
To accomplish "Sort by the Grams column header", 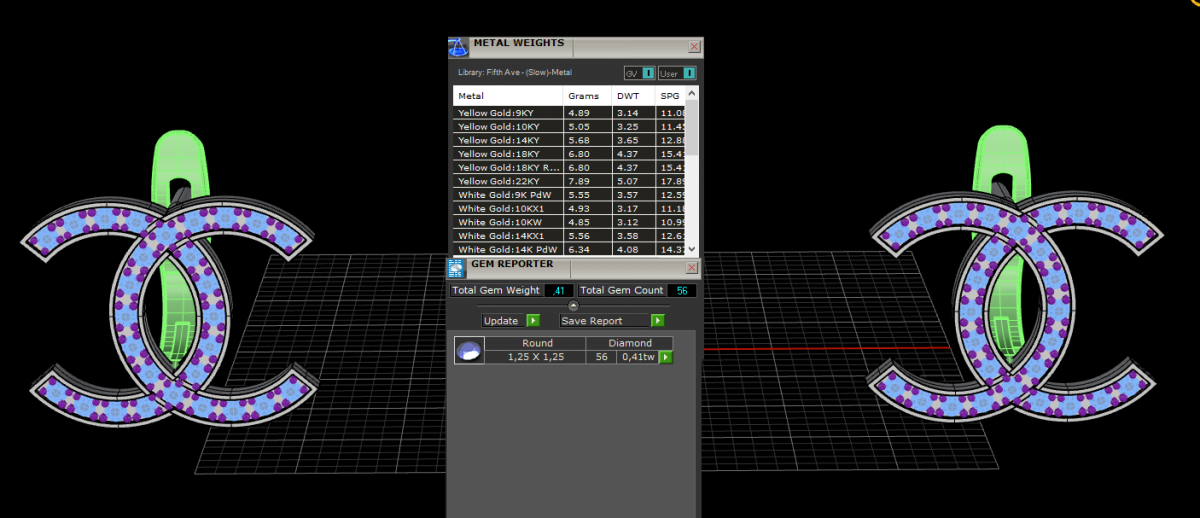I will (586, 96).
